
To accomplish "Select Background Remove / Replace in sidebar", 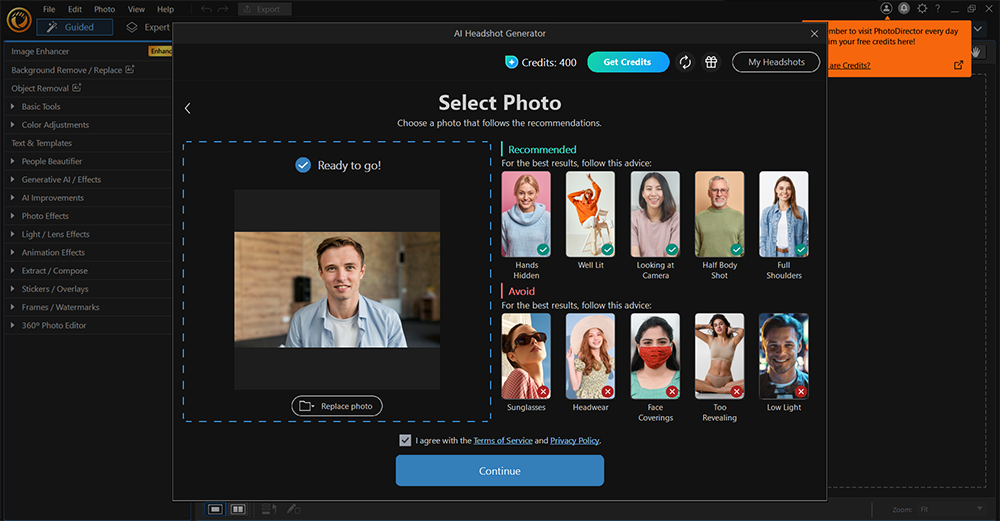I will click(88, 70).
